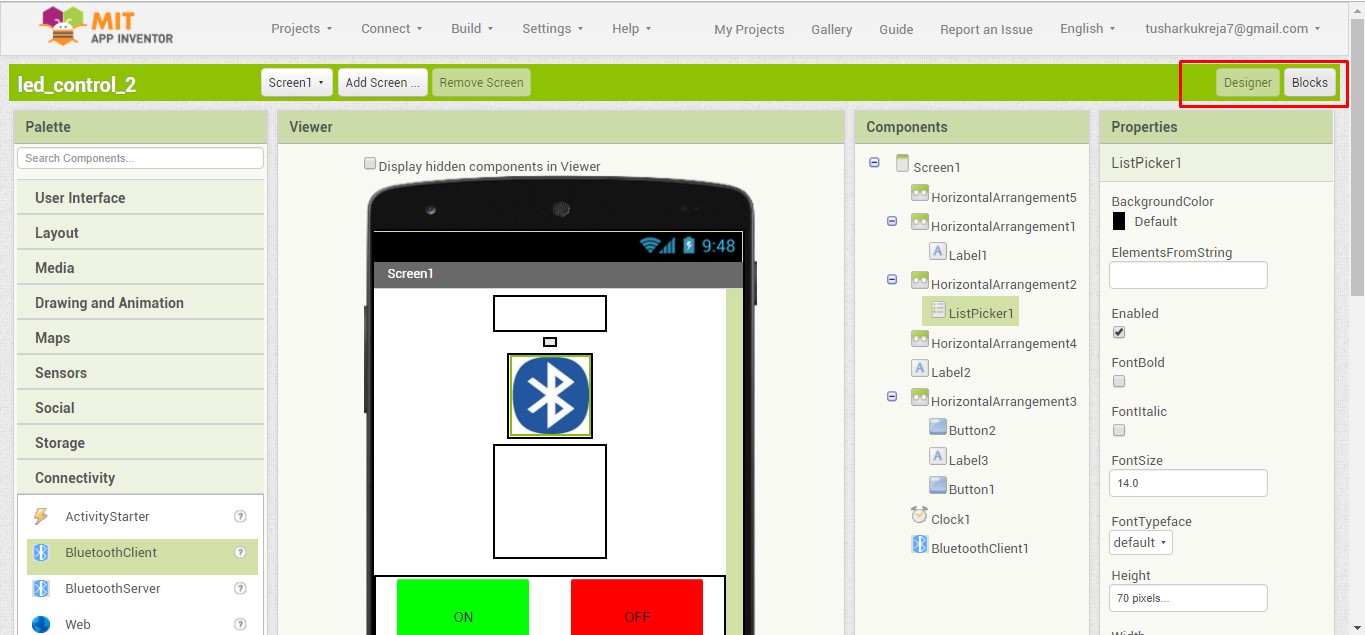Screen dimensions: 1365x635
Task: Expand the Storage palette section
Action: pos(141,443)
